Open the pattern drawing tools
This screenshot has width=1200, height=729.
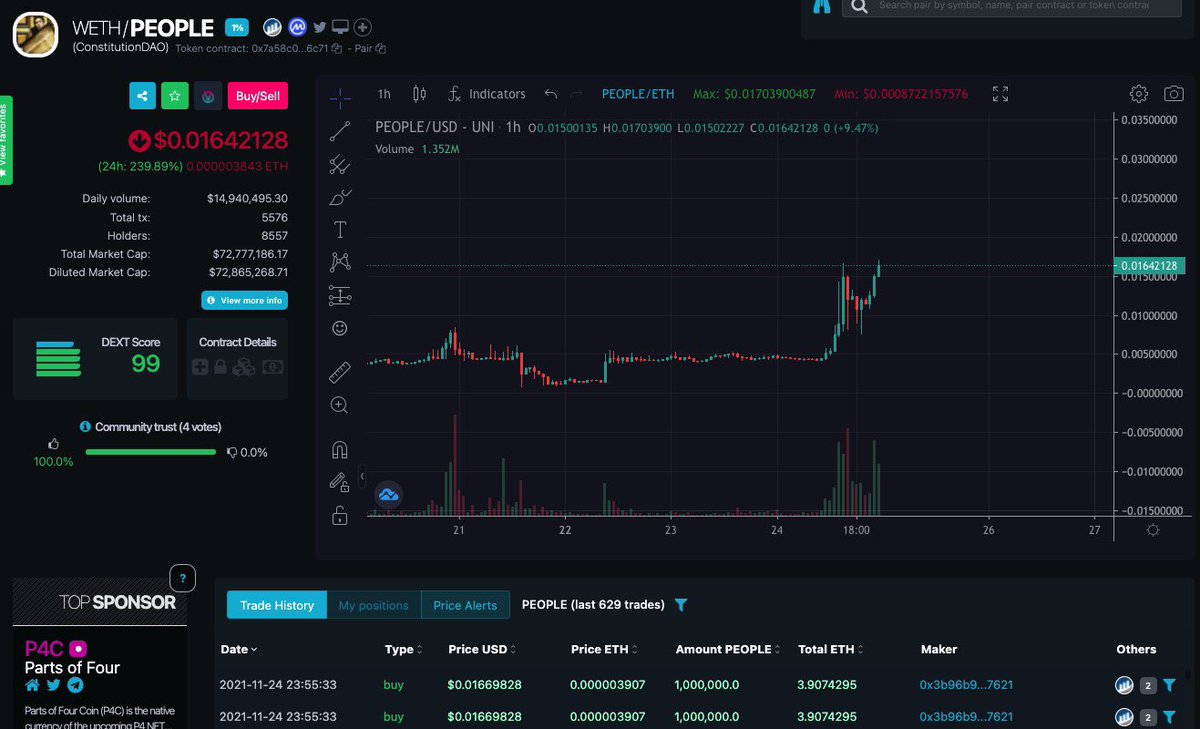340,263
